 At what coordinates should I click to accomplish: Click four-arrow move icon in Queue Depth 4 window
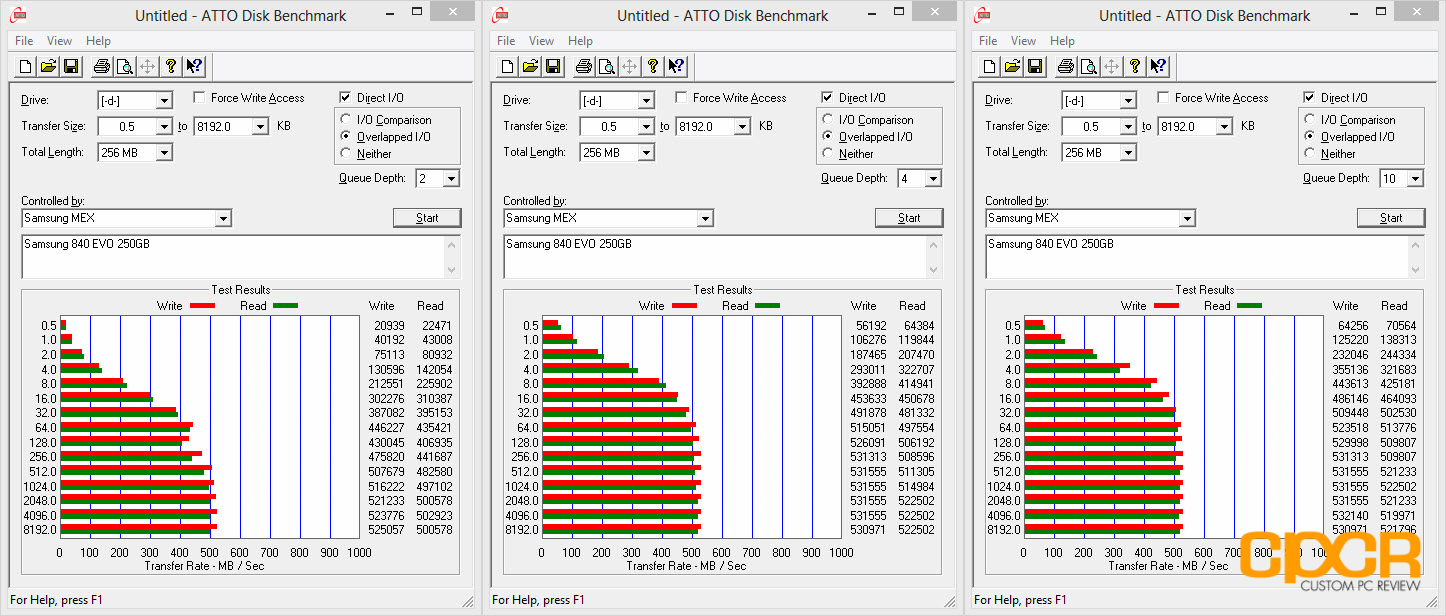point(629,67)
